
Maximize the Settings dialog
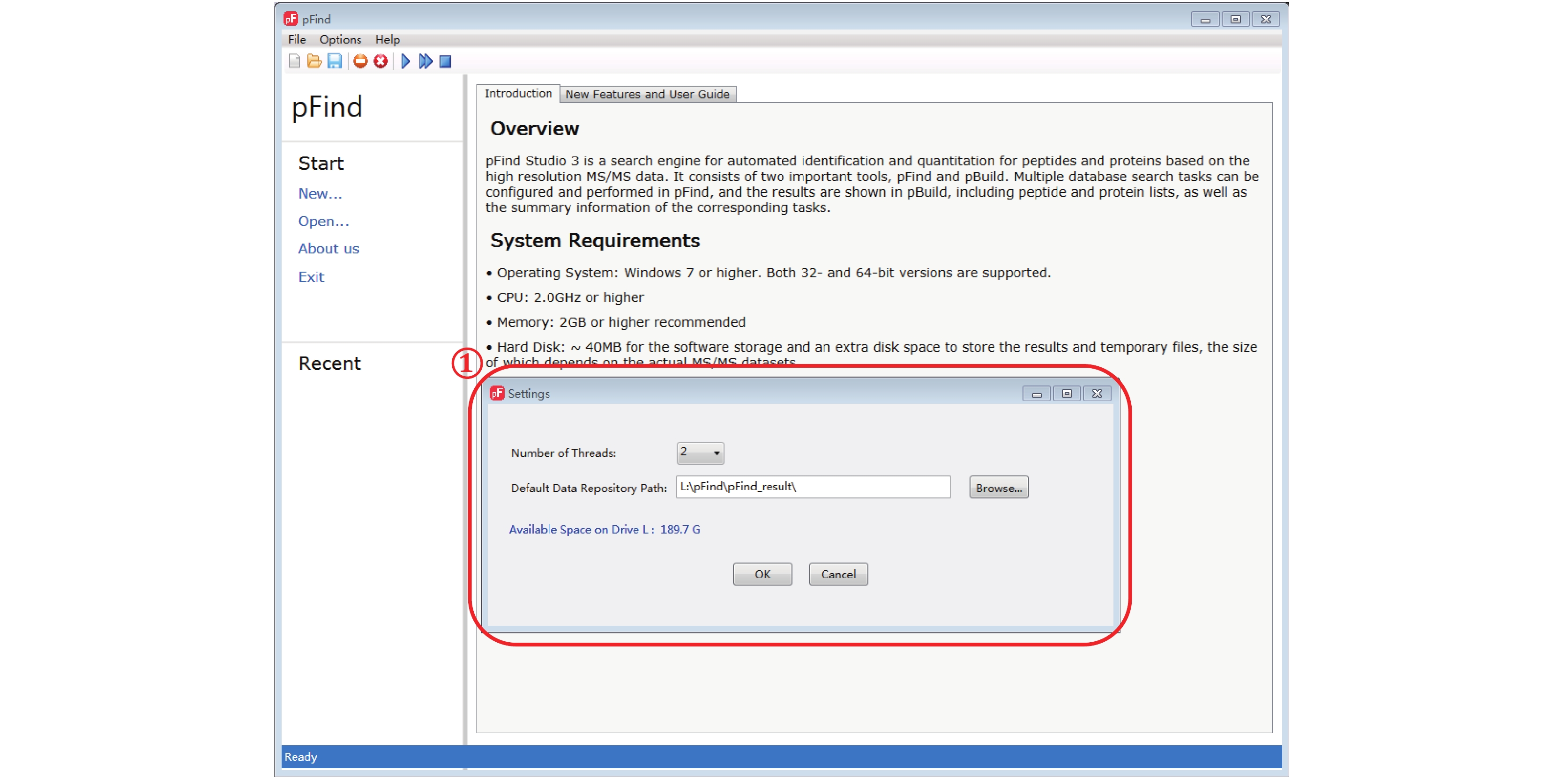(1067, 394)
